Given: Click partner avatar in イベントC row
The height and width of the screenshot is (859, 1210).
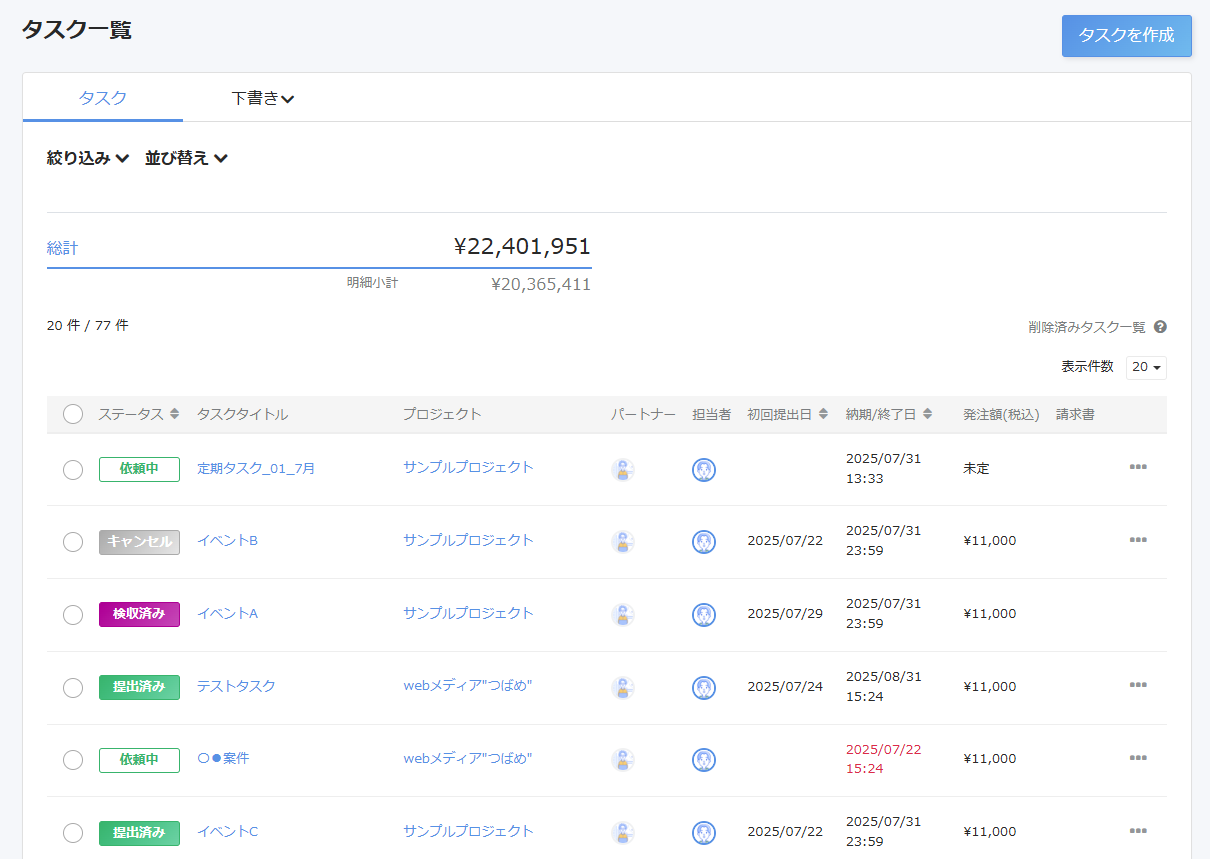Looking at the screenshot, I should pos(623,833).
